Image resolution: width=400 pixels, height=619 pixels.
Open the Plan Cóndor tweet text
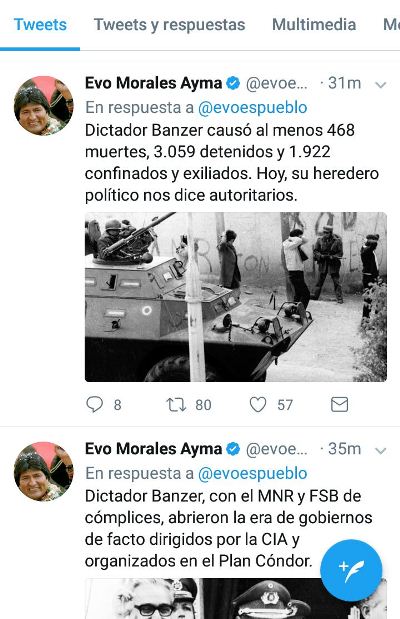point(229,528)
